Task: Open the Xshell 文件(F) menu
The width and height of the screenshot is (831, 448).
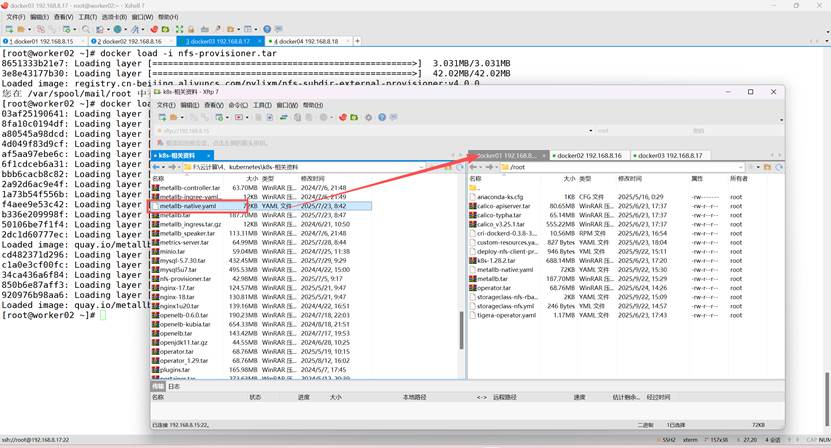Action: (x=15, y=17)
